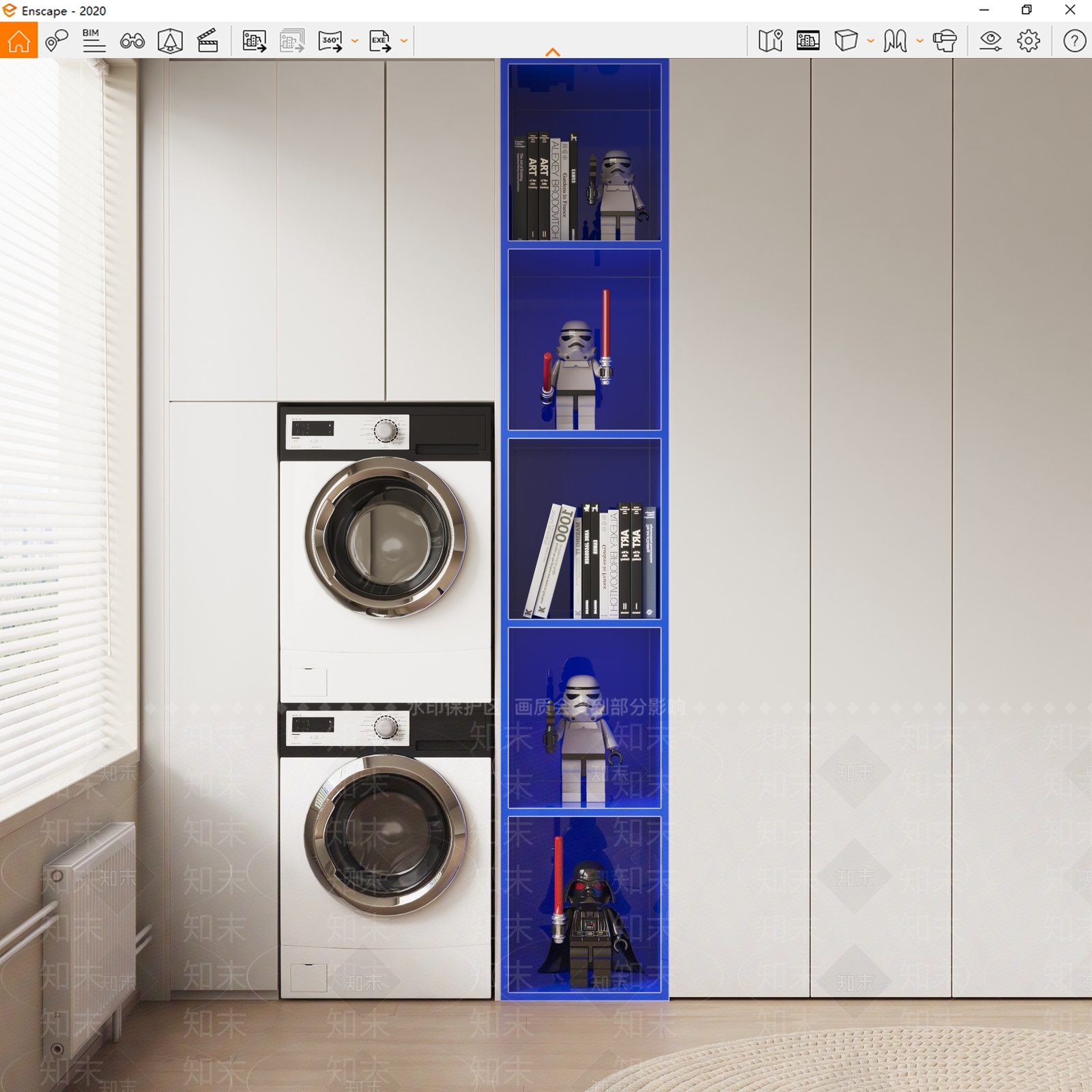Open the help question mark
The width and height of the screenshot is (1092, 1092).
pyautogui.click(x=1074, y=41)
